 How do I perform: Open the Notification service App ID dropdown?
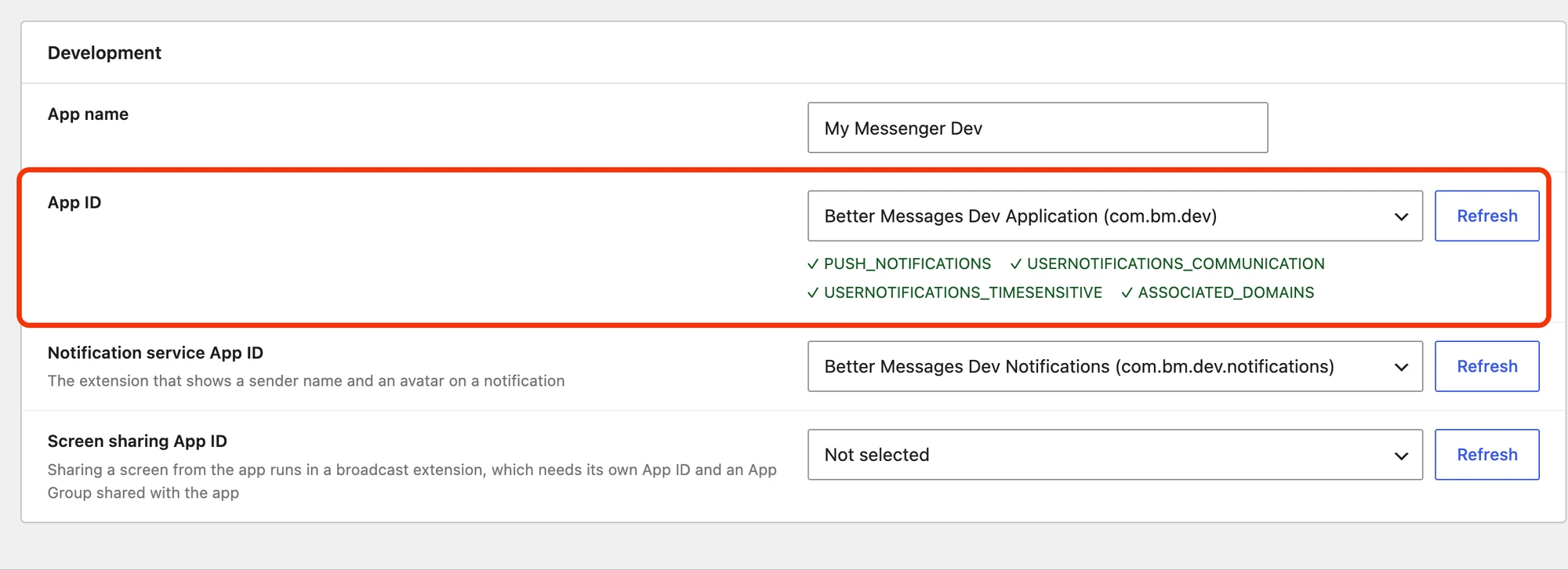pyautogui.click(x=1115, y=366)
